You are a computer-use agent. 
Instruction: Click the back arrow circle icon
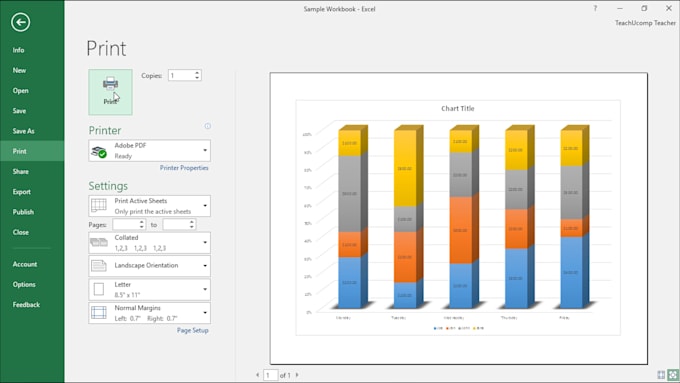tap(20, 22)
